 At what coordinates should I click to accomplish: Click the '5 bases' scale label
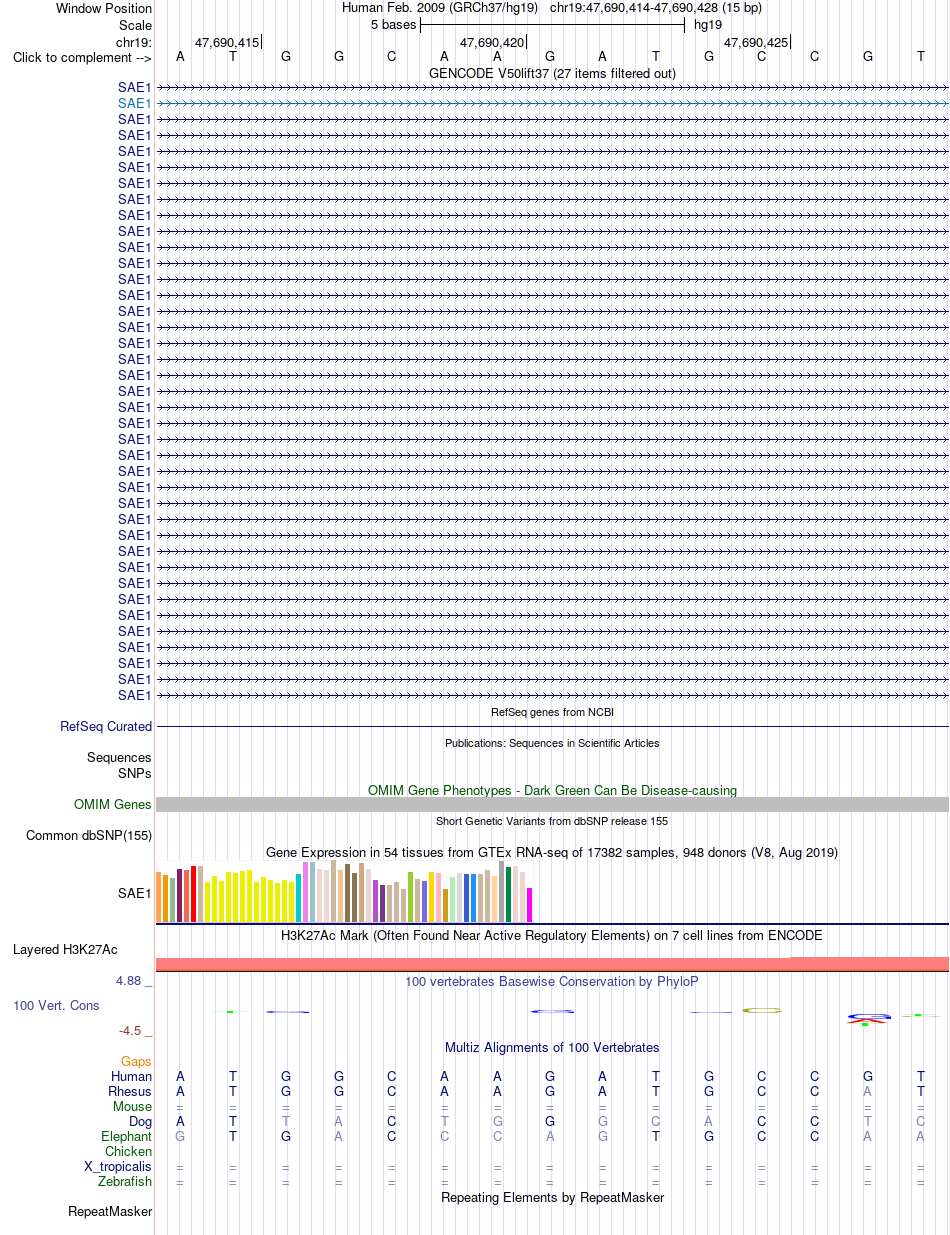click(x=393, y=24)
